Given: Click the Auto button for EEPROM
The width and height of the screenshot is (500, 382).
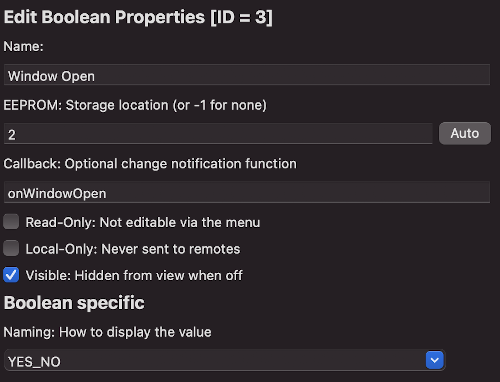Looking at the screenshot, I should click(x=465, y=133).
